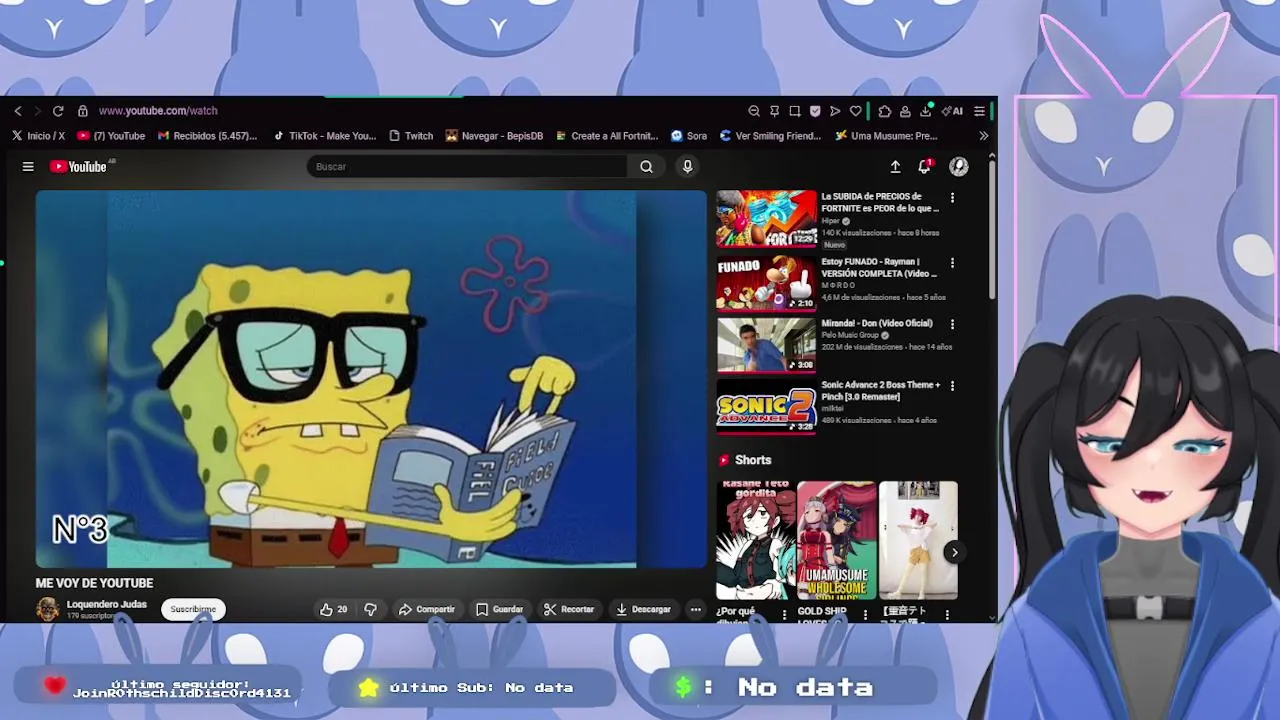Screen dimensions: 1280x720
Task: Click the pin icon in browser toolbar
Action: [774, 111]
